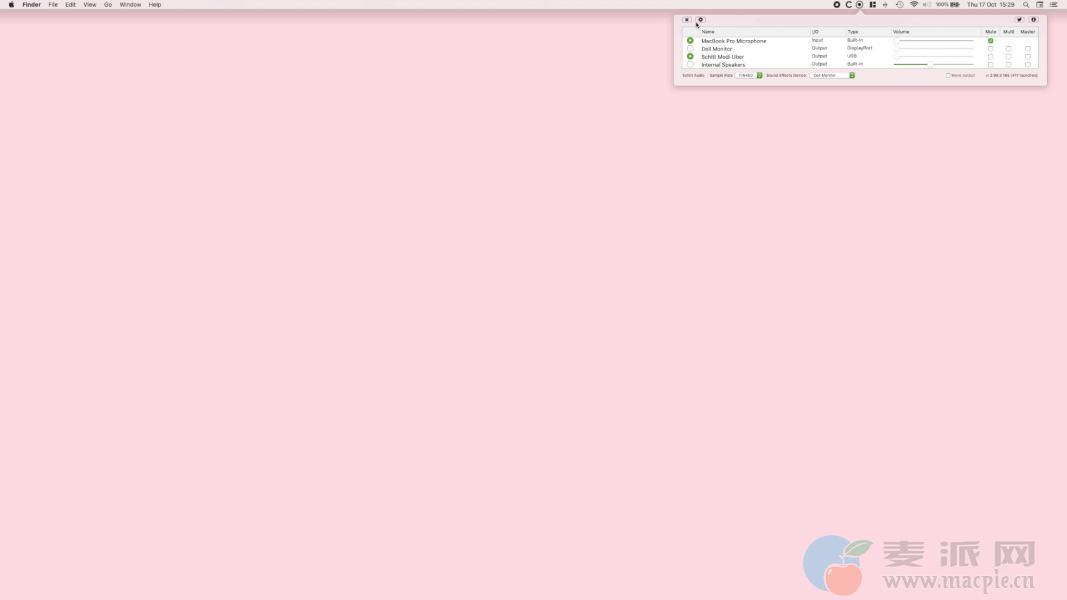Enable Mono output checkbox

coord(948,75)
